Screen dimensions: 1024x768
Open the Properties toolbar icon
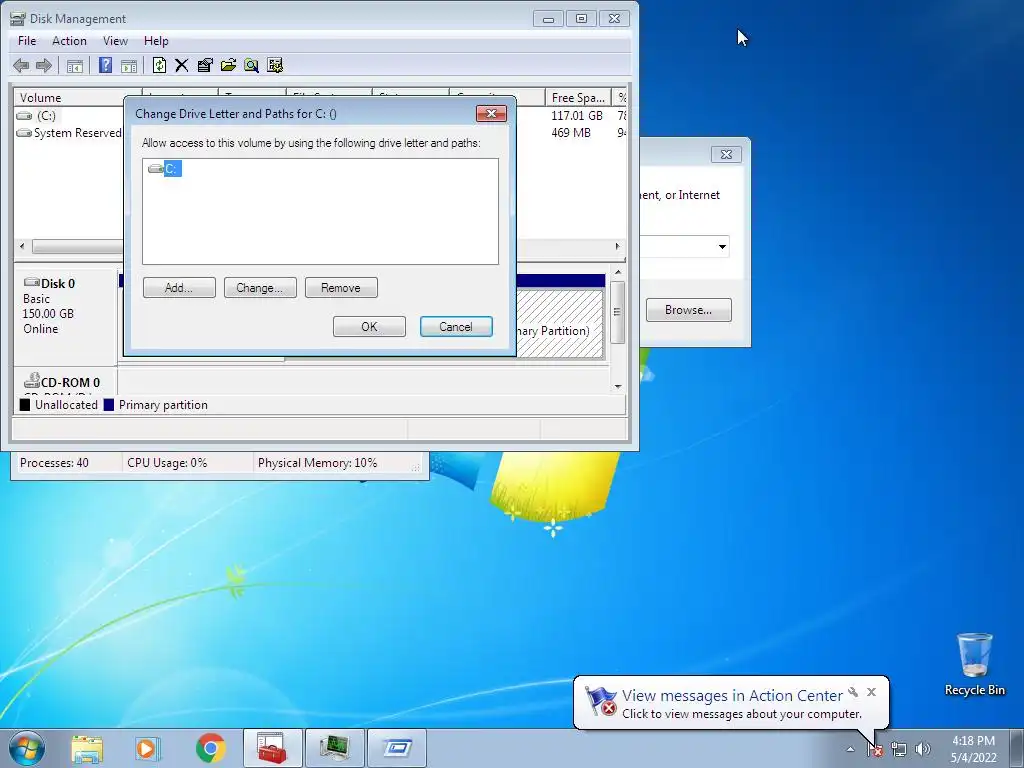[205, 65]
